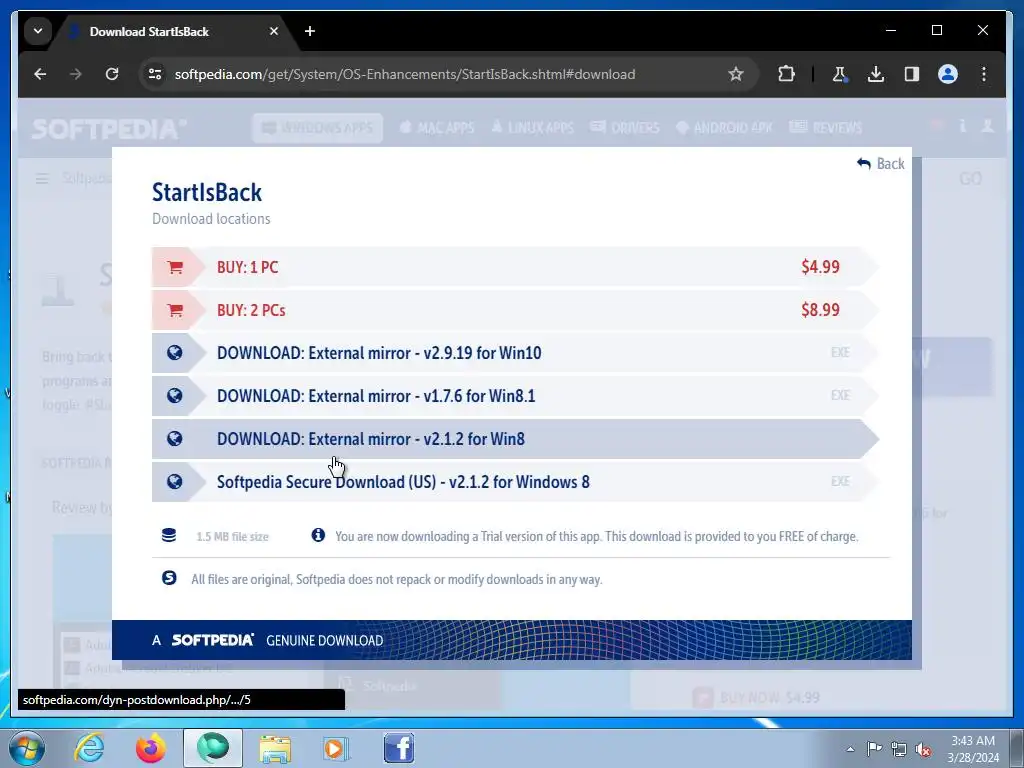The width and height of the screenshot is (1024, 768).
Task: Open the clock showing 3:43 AM
Action: [973, 749]
